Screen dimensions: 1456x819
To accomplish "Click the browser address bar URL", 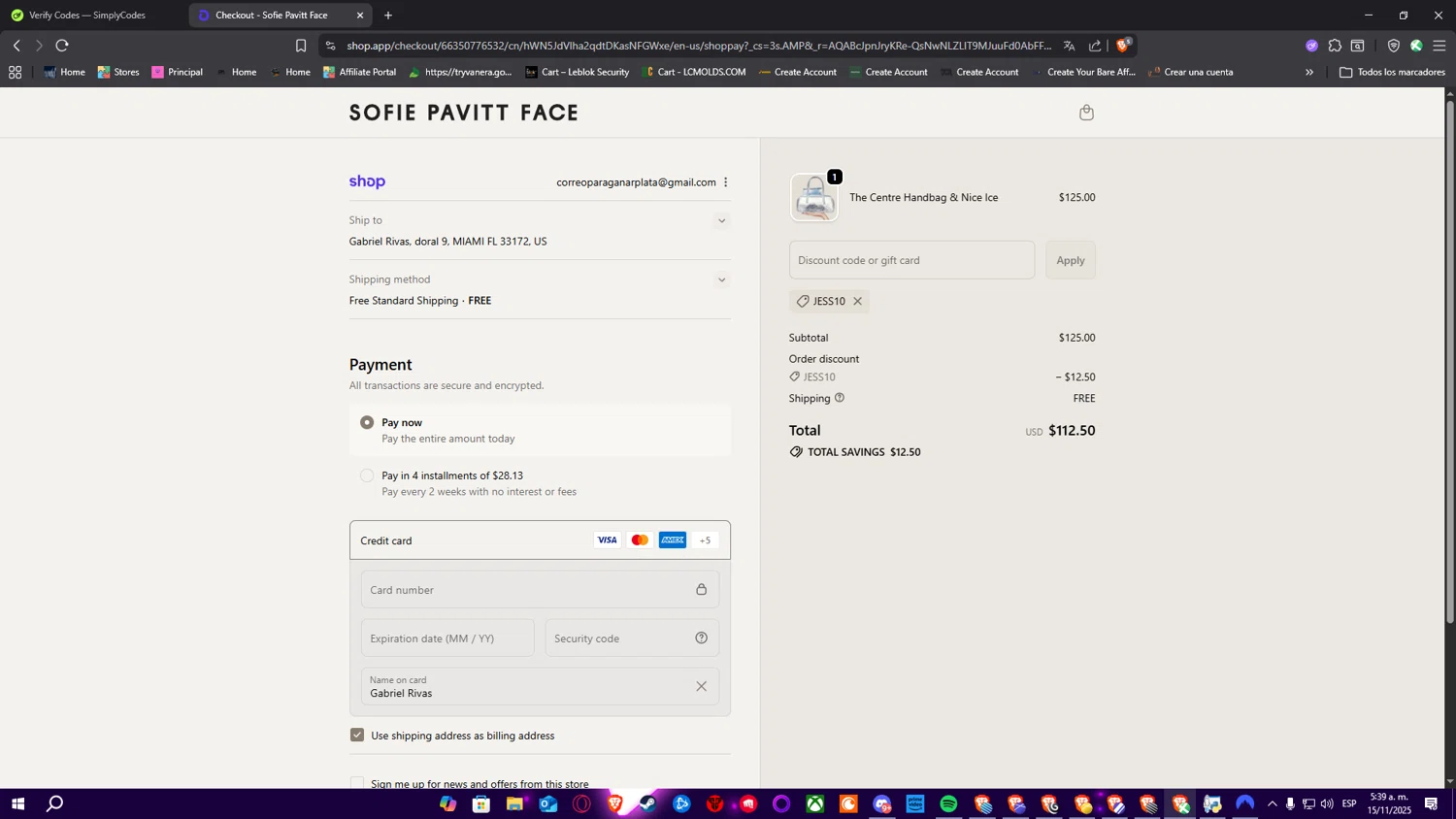I will tap(699, 46).
